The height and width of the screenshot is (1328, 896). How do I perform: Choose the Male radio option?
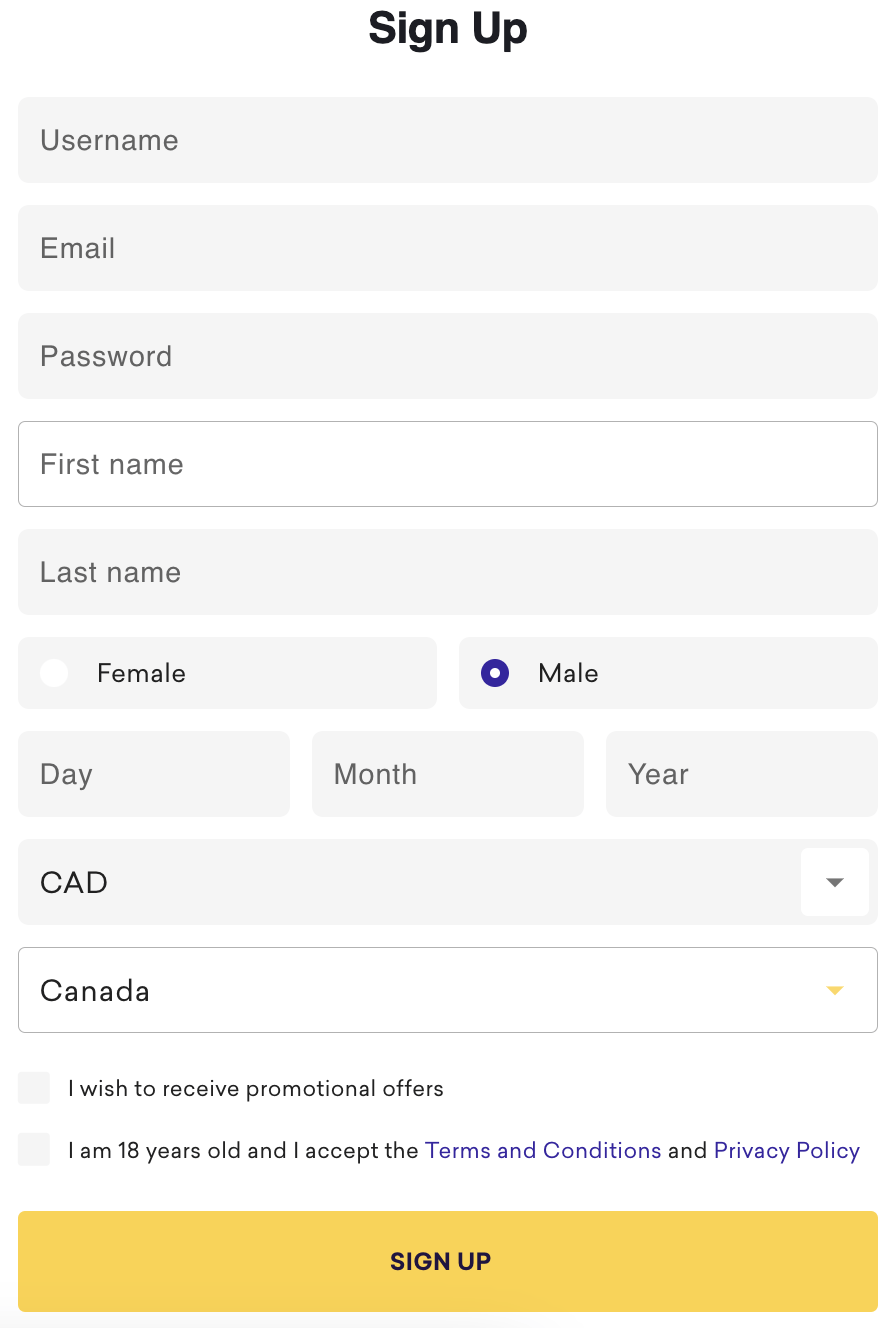495,673
